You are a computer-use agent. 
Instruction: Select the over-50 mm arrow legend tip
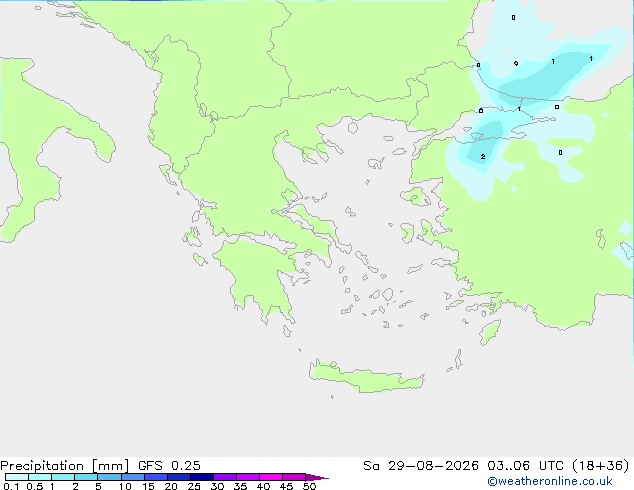coord(317,477)
